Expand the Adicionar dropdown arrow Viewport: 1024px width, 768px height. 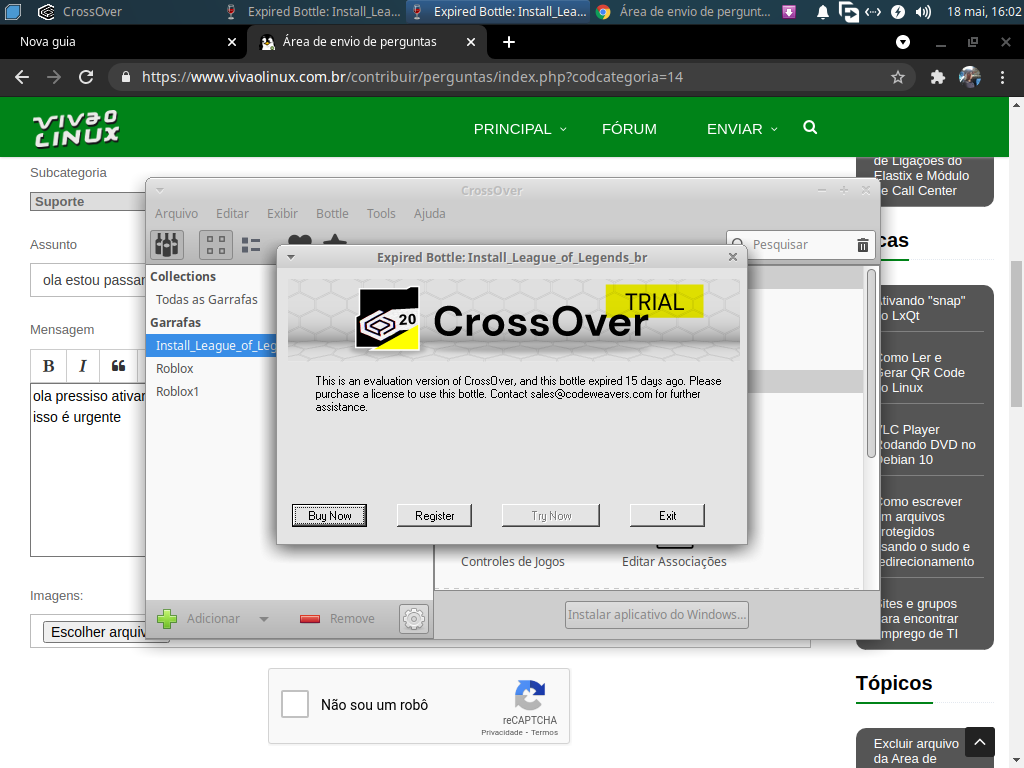[264, 618]
